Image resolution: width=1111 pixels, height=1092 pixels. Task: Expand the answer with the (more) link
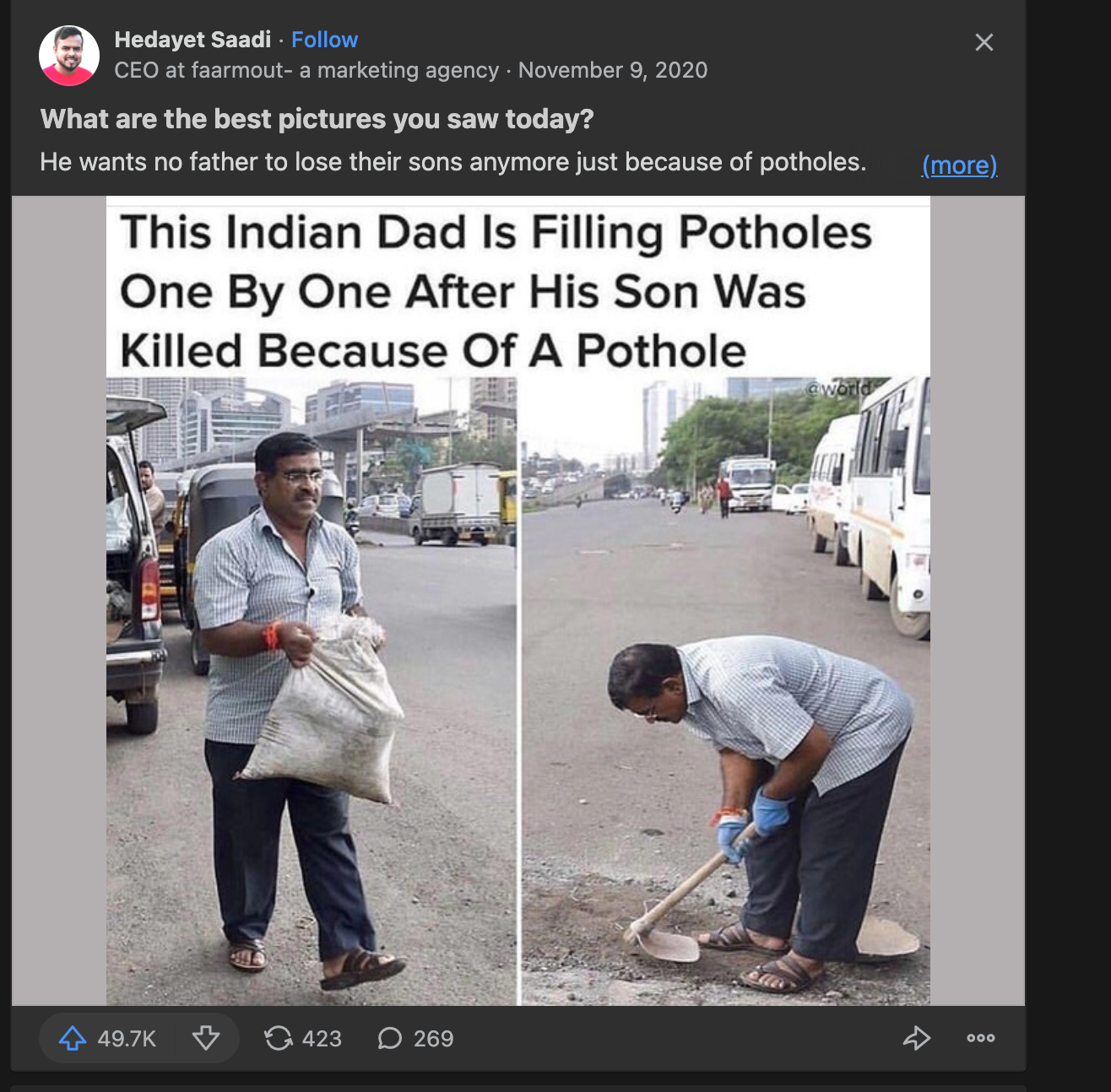[x=959, y=165]
